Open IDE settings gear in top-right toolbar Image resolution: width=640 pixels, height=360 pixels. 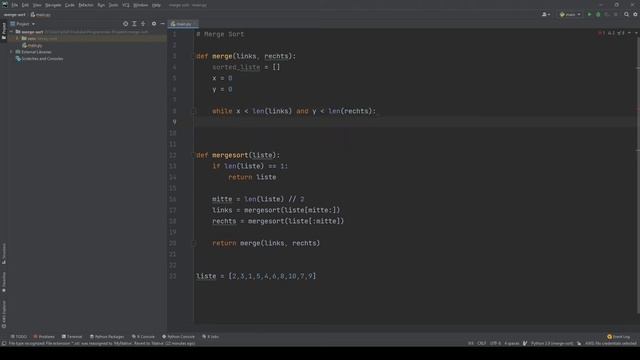coord(635,14)
